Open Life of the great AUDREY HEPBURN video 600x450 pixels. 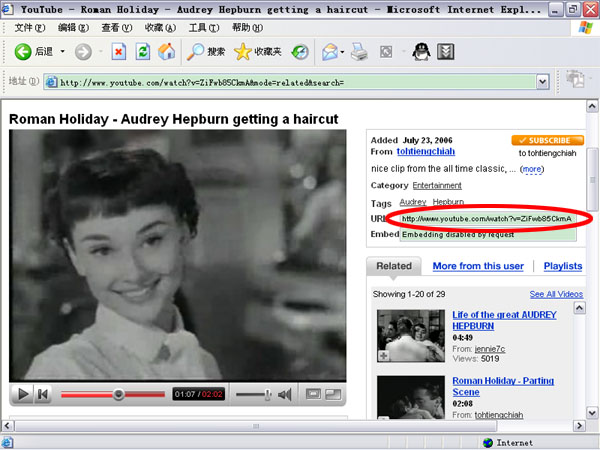(504, 320)
